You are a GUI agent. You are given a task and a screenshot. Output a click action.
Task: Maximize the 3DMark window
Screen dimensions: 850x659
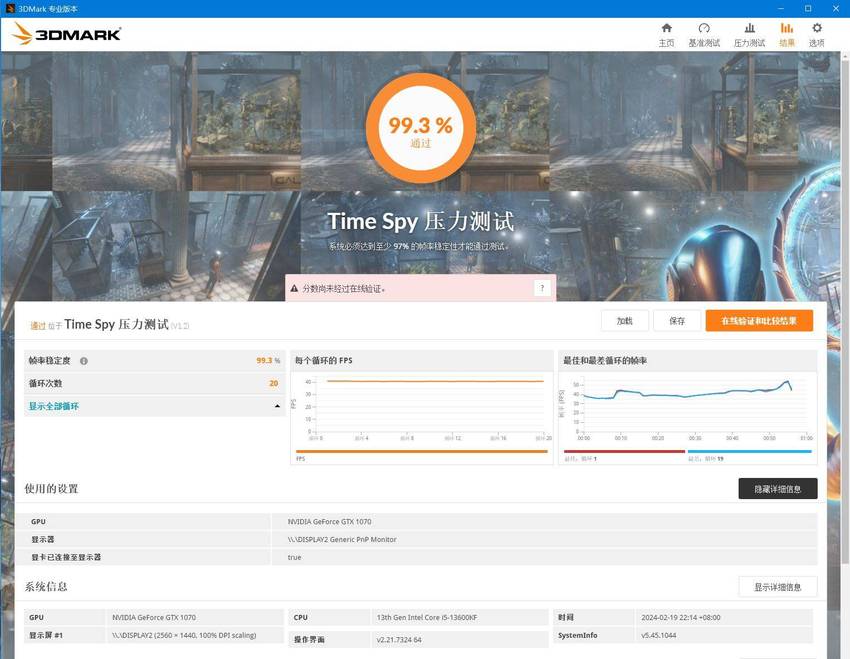click(808, 9)
